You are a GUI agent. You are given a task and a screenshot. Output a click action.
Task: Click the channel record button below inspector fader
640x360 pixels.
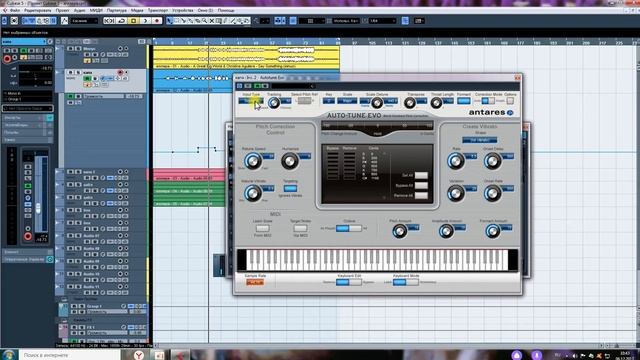point(28,236)
